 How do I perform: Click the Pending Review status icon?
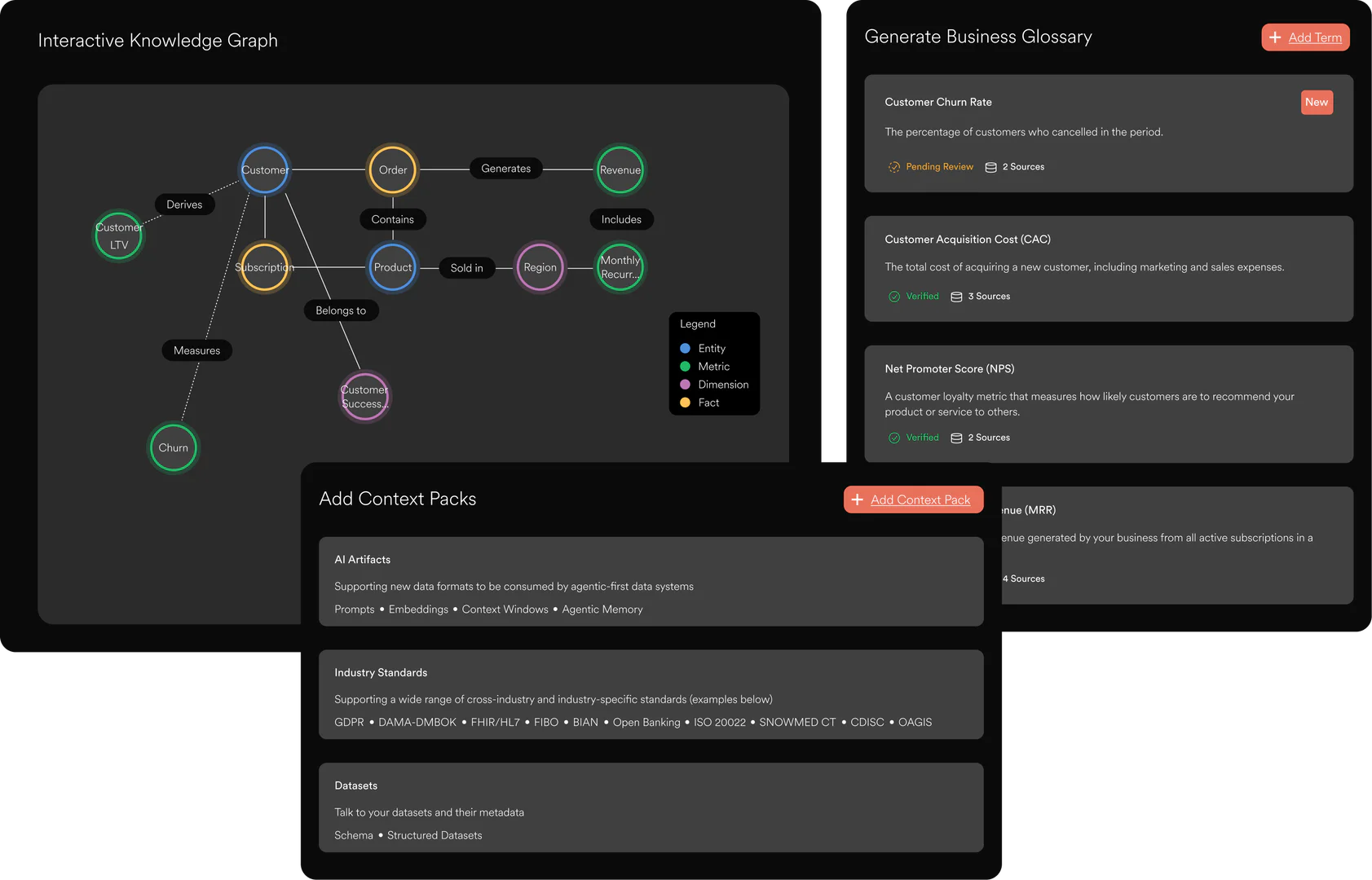click(893, 167)
